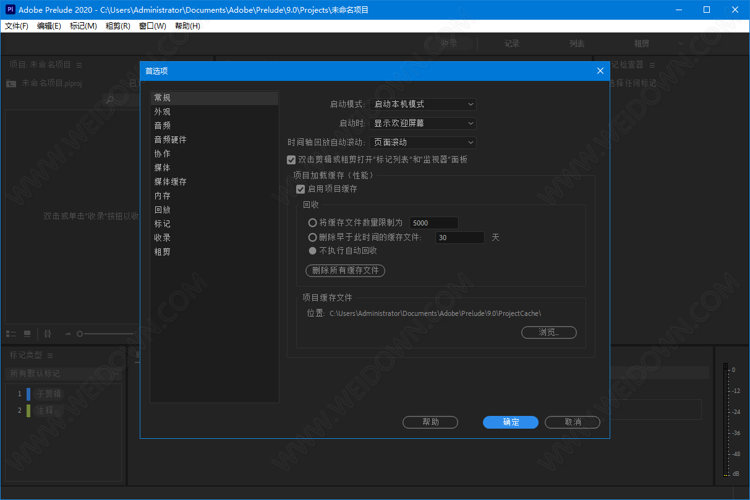
Task: Close the 首选项 dialog with X
Action: click(x=600, y=71)
